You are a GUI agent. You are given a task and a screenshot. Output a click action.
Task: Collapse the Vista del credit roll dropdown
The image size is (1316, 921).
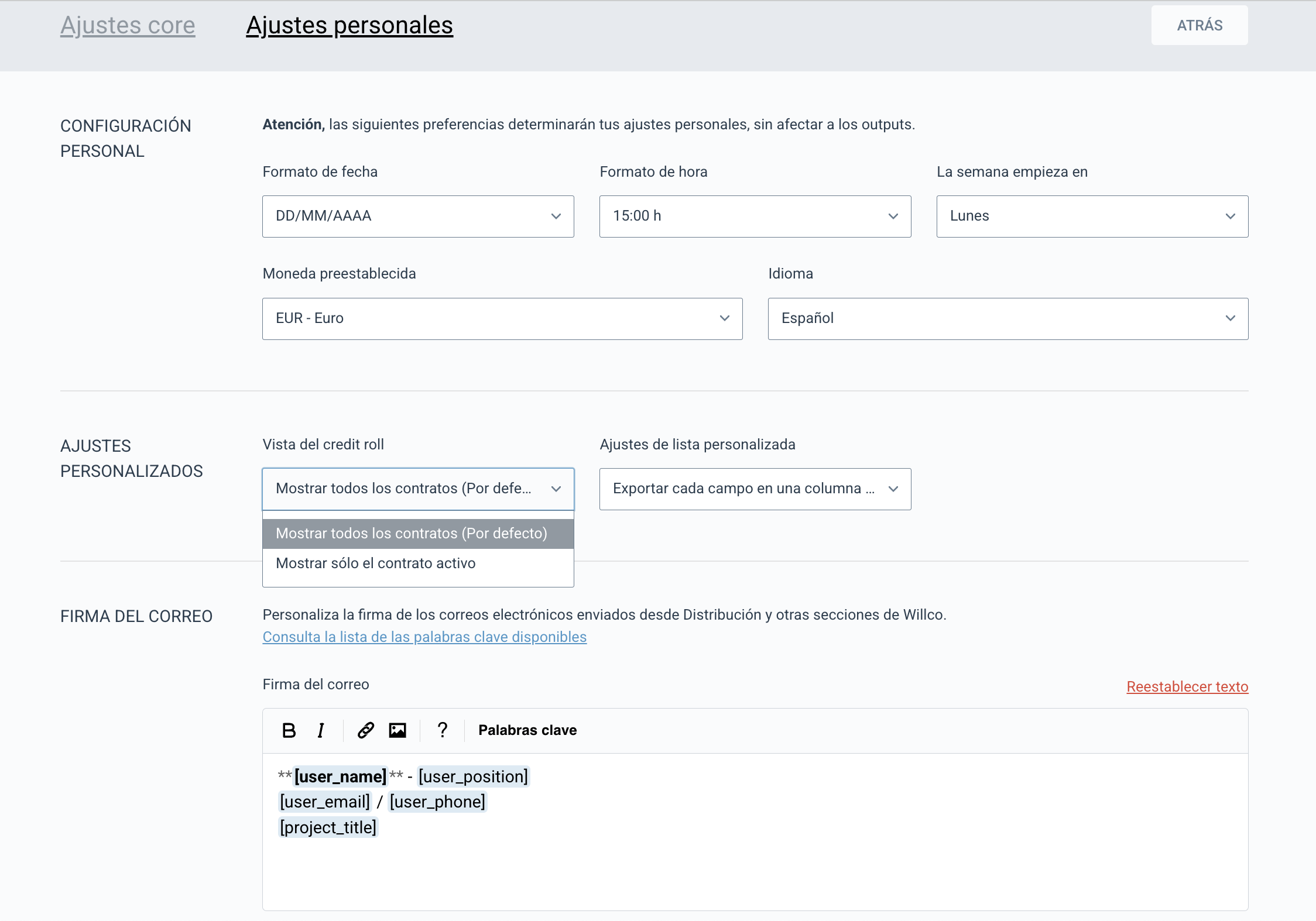[418, 489]
